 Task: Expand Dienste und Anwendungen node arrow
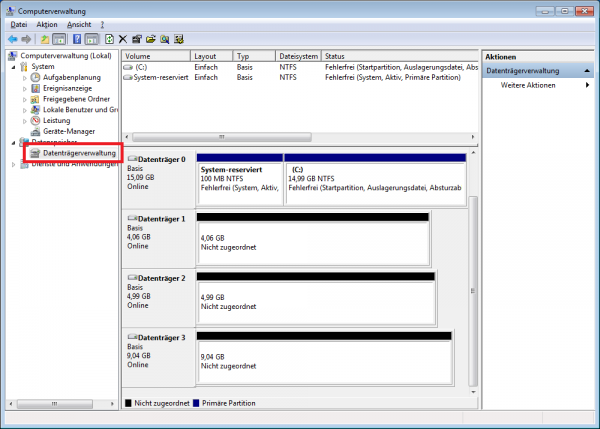[13, 164]
